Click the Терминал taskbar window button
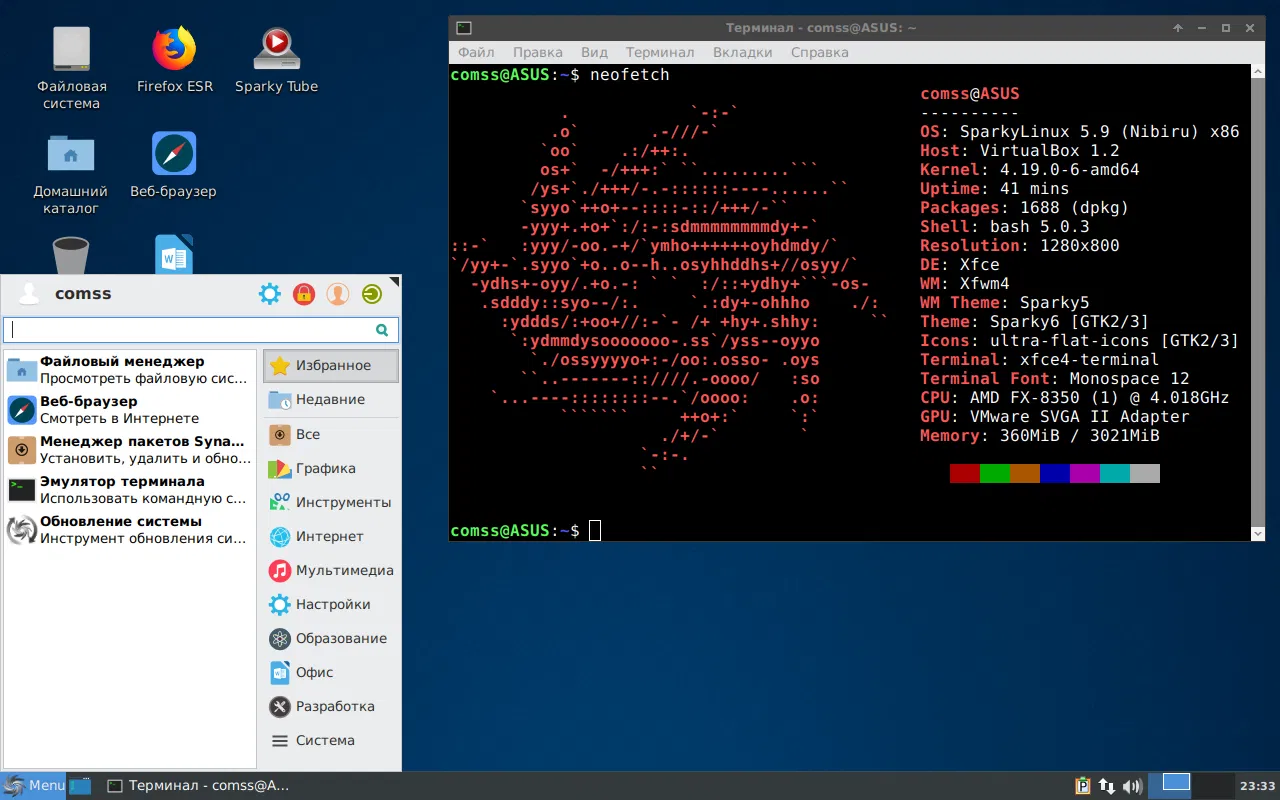This screenshot has height=800, width=1280. [198, 786]
